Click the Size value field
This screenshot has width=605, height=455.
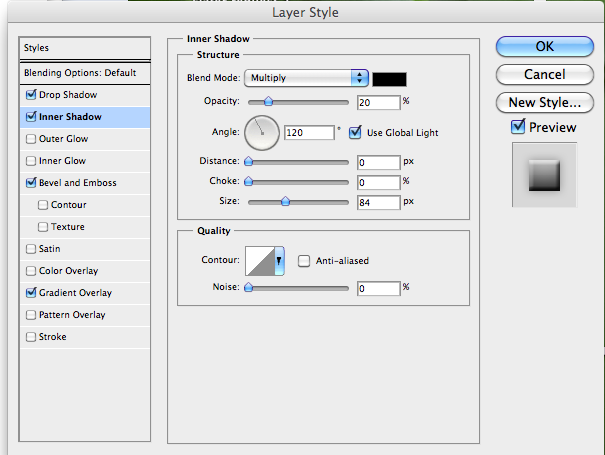[x=378, y=202]
